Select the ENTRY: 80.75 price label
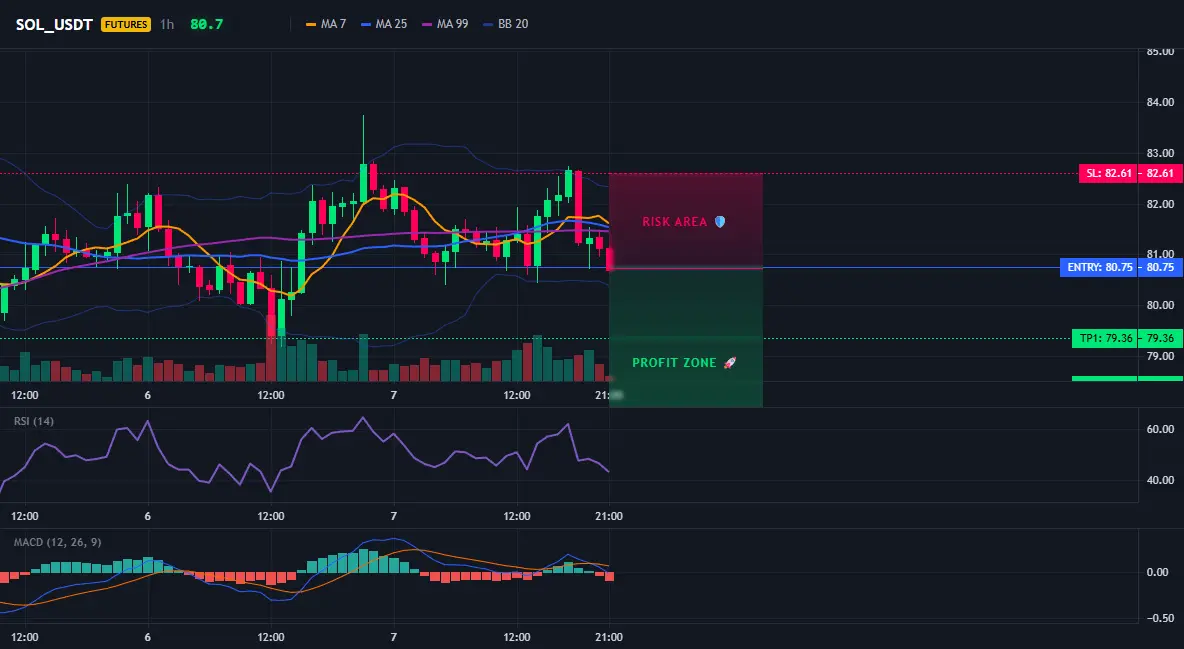Screen dimensions: 1184x649 (x=1099, y=267)
